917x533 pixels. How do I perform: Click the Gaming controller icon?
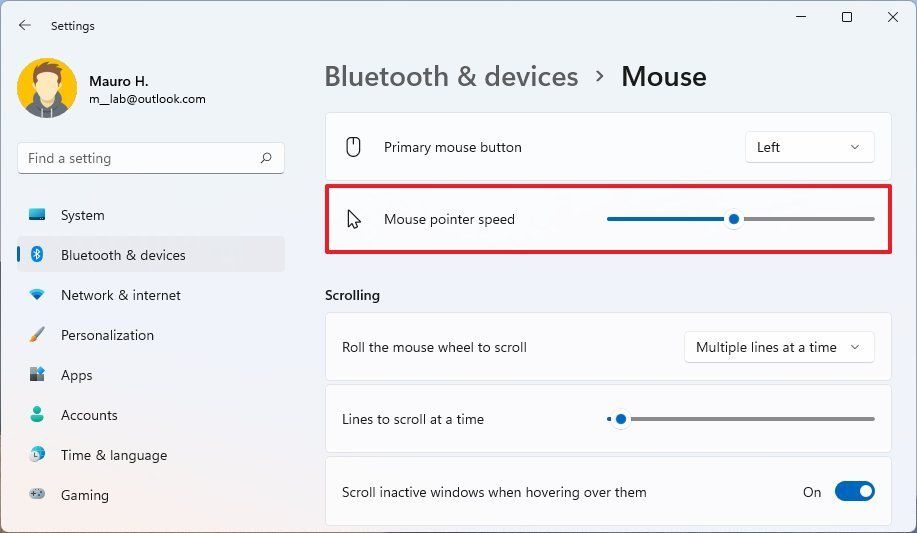(x=37, y=494)
